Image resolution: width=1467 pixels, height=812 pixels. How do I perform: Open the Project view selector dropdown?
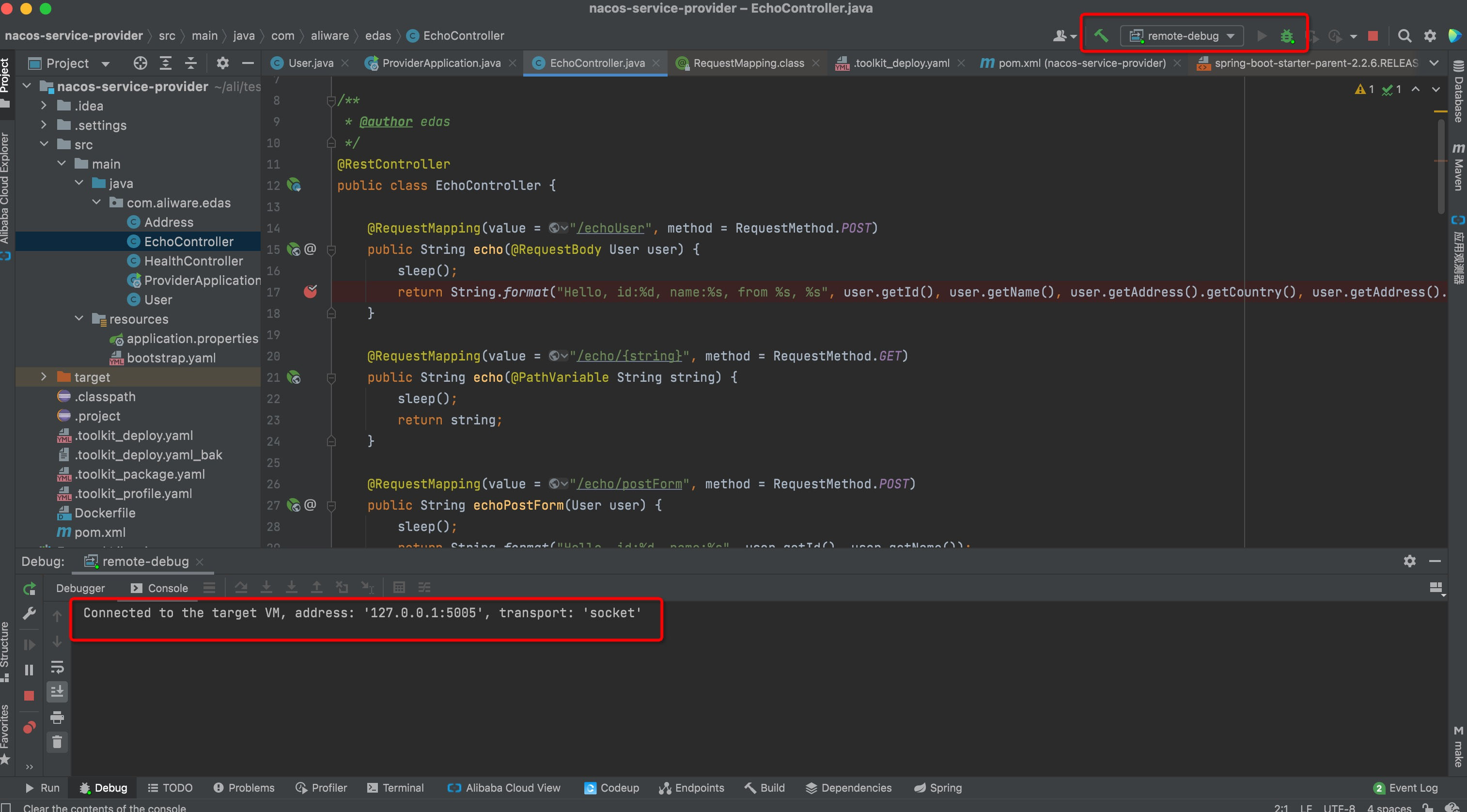[x=69, y=63]
